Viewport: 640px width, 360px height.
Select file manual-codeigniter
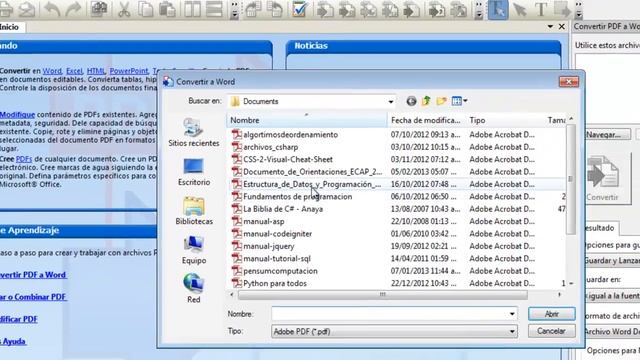coord(278,233)
